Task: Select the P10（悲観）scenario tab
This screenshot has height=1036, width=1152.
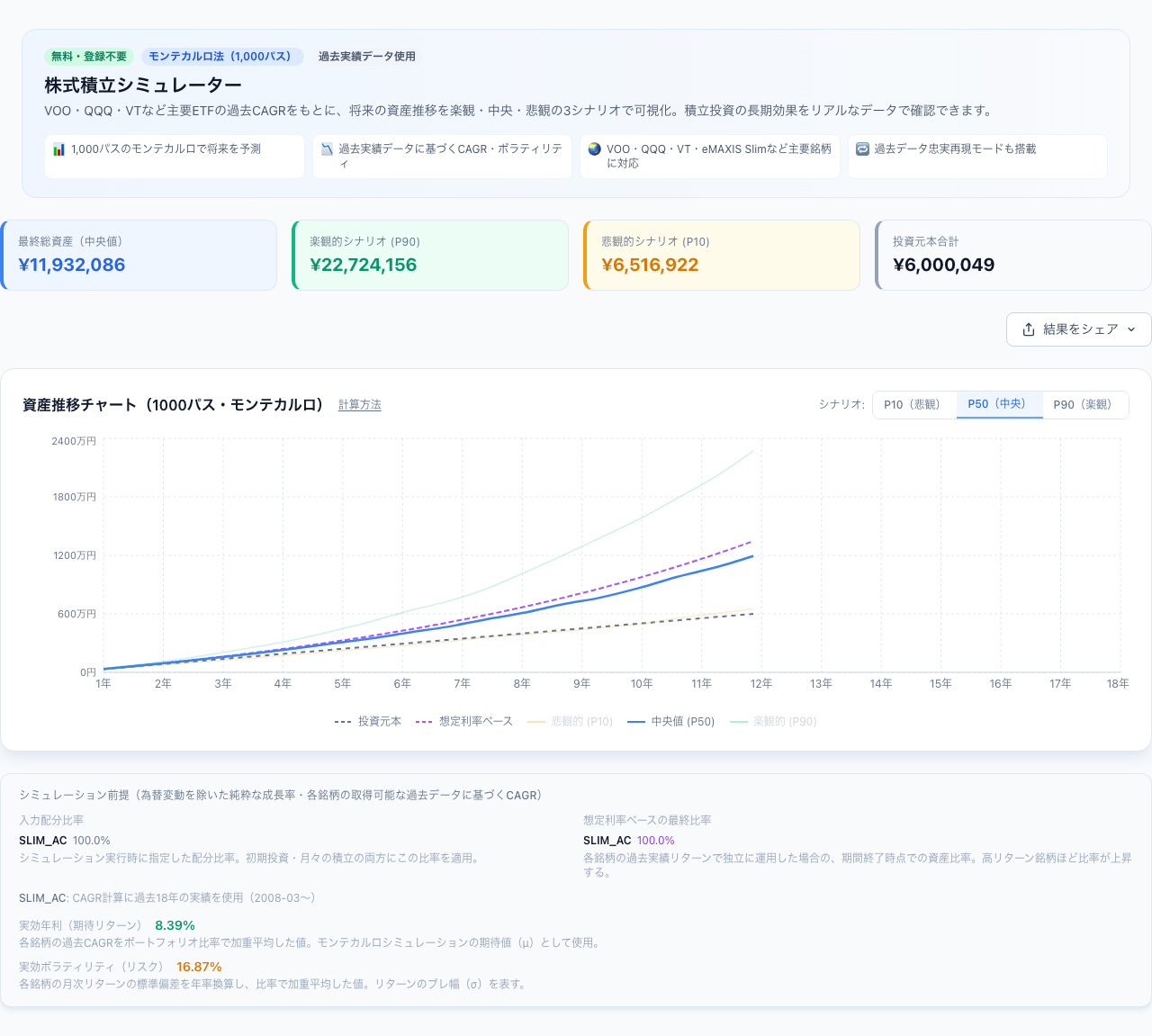Action: pyautogui.click(x=914, y=405)
